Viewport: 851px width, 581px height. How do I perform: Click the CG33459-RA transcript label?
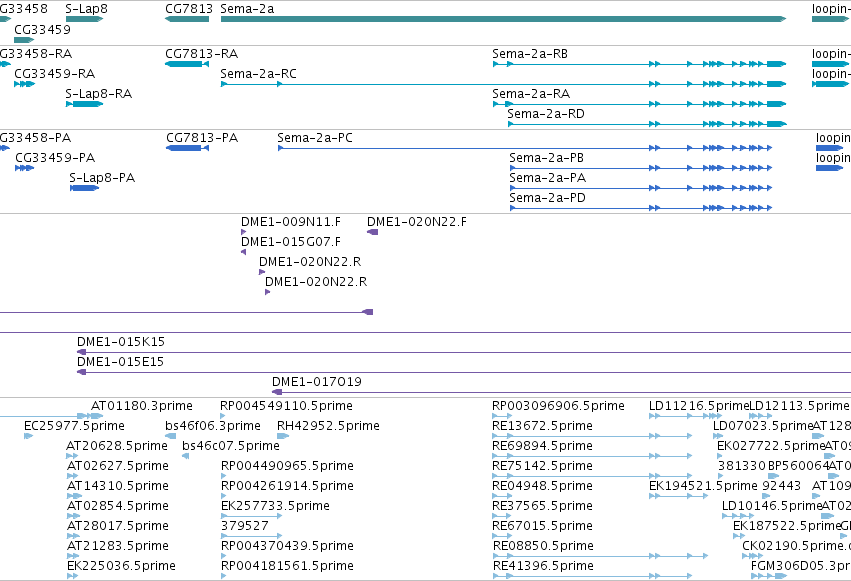tap(54, 74)
